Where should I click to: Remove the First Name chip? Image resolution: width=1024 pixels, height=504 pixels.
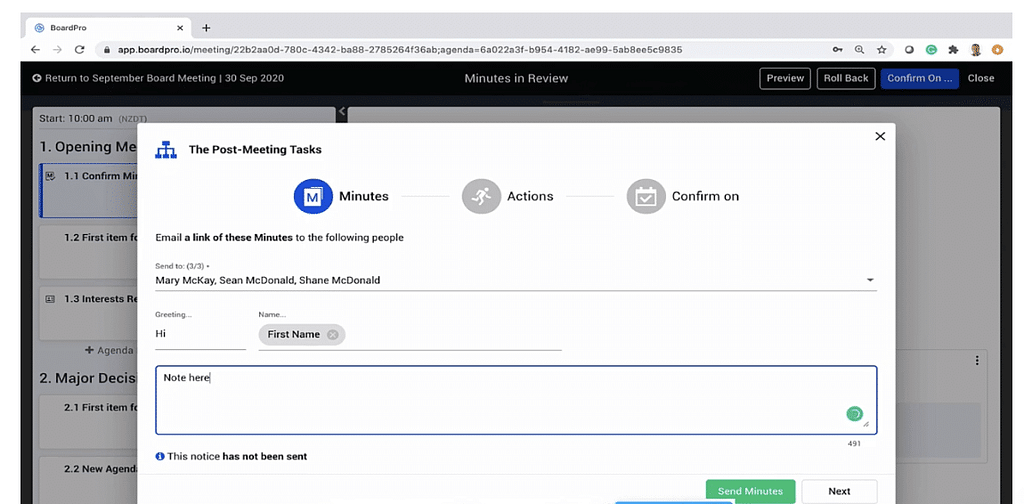tap(332, 335)
